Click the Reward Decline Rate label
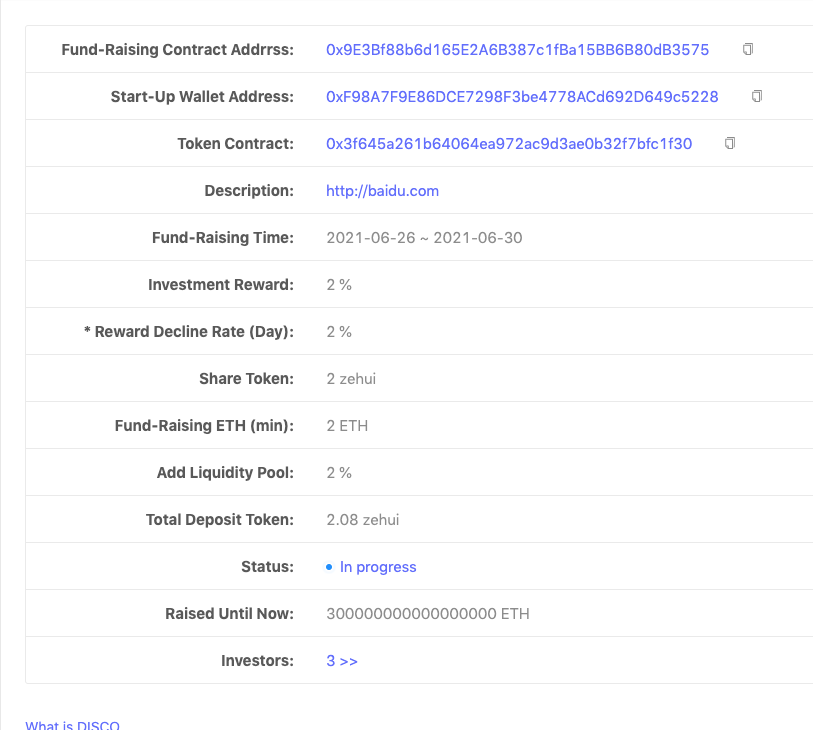This screenshot has width=813, height=730. [x=189, y=332]
